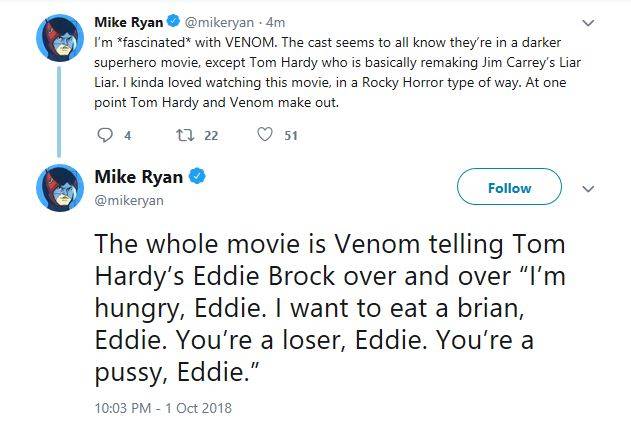The height and width of the screenshot is (423, 631).
Task: Click the retweet count 22
Action: (x=212, y=137)
